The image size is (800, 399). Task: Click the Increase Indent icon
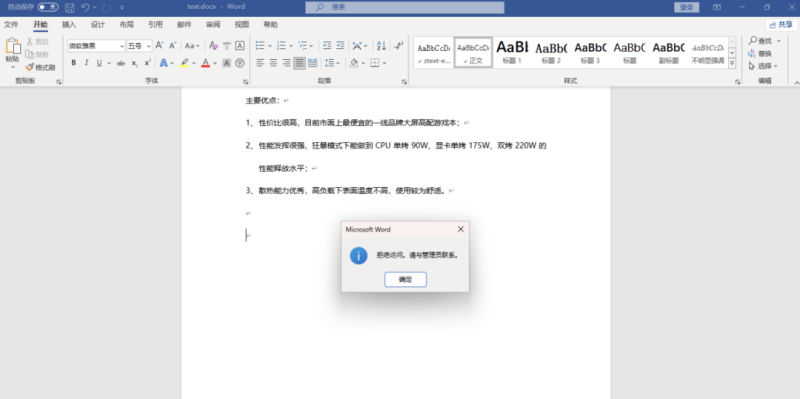point(340,45)
